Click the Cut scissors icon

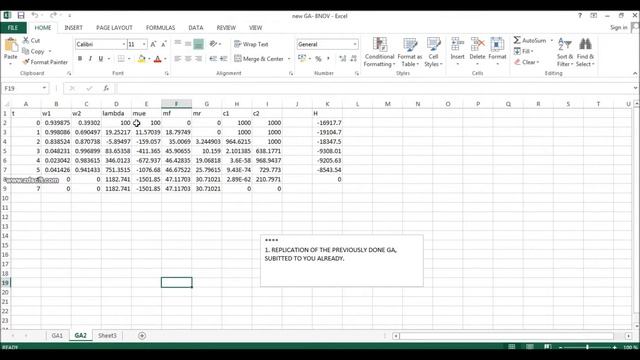[x=26, y=40]
